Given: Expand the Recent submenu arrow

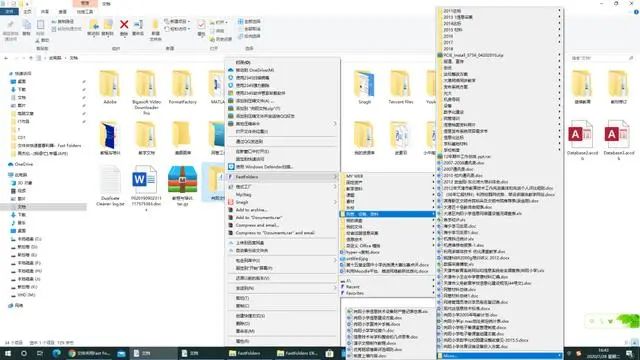Looking at the screenshot, I should click(433, 287).
